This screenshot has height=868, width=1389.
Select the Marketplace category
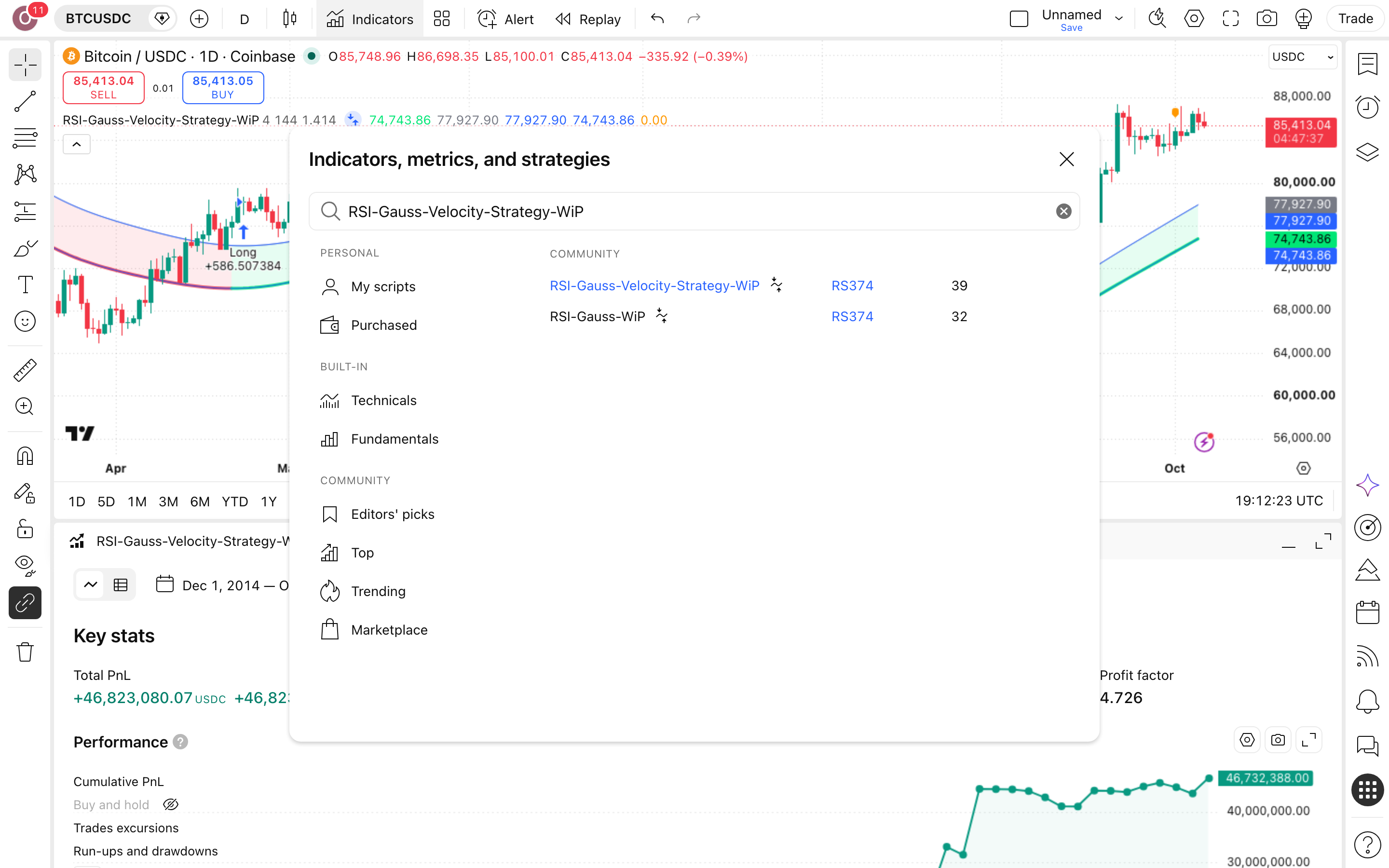click(374, 630)
